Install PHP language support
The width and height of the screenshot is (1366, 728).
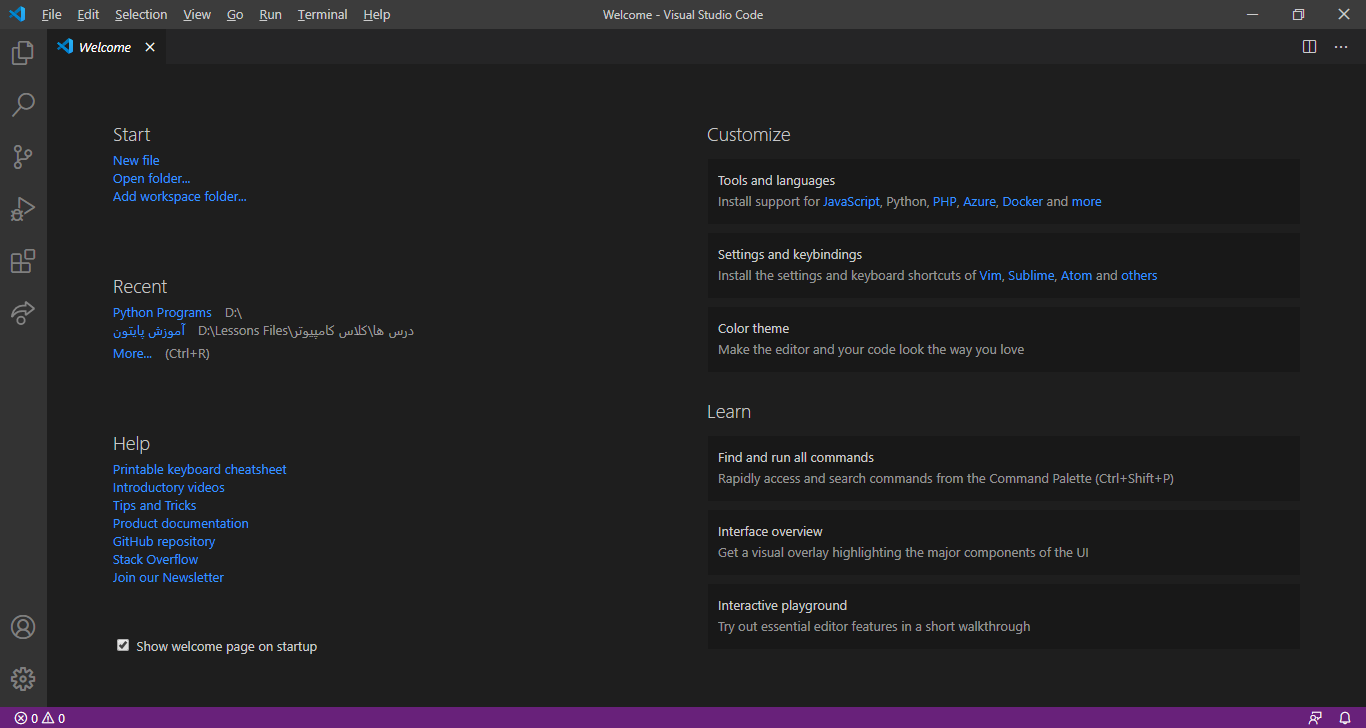944,201
